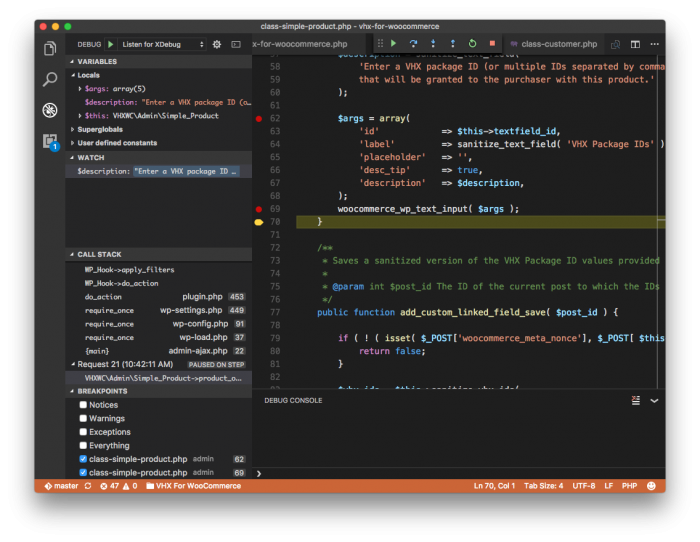Open the Debug view with badge

click(50, 142)
